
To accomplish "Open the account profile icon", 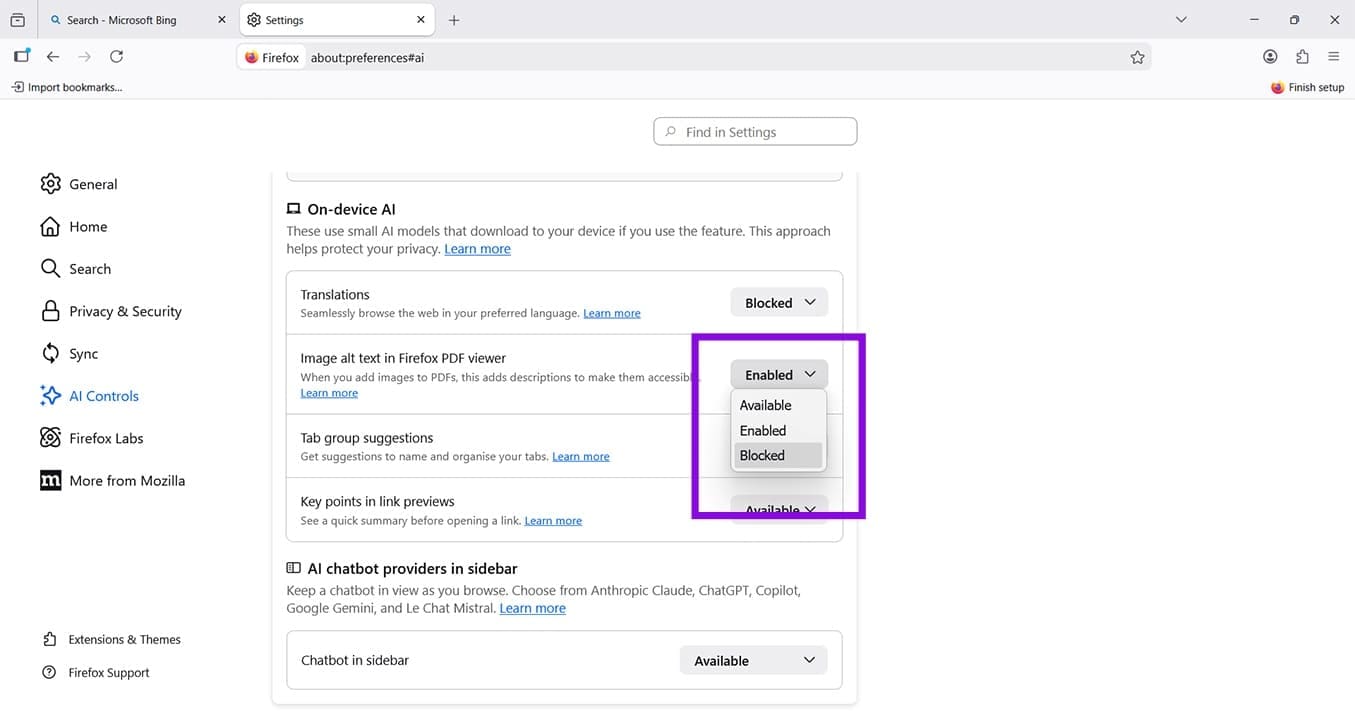I will click(x=1270, y=57).
